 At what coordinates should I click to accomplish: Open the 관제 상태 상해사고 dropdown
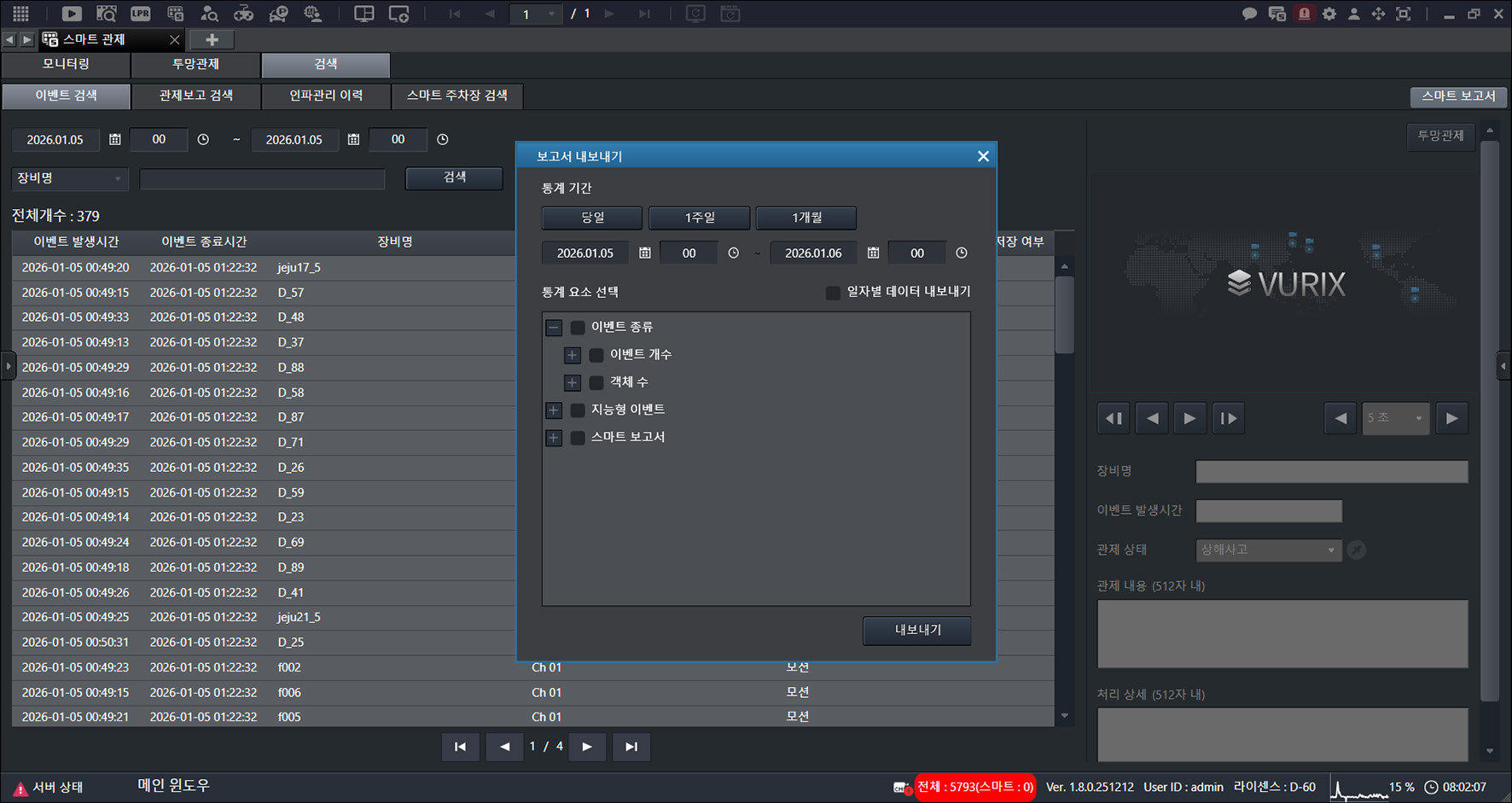[x=1269, y=550]
